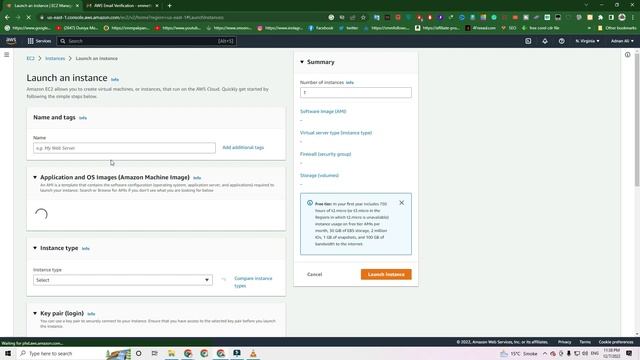Open Compare instance types link

click(x=253, y=282)
